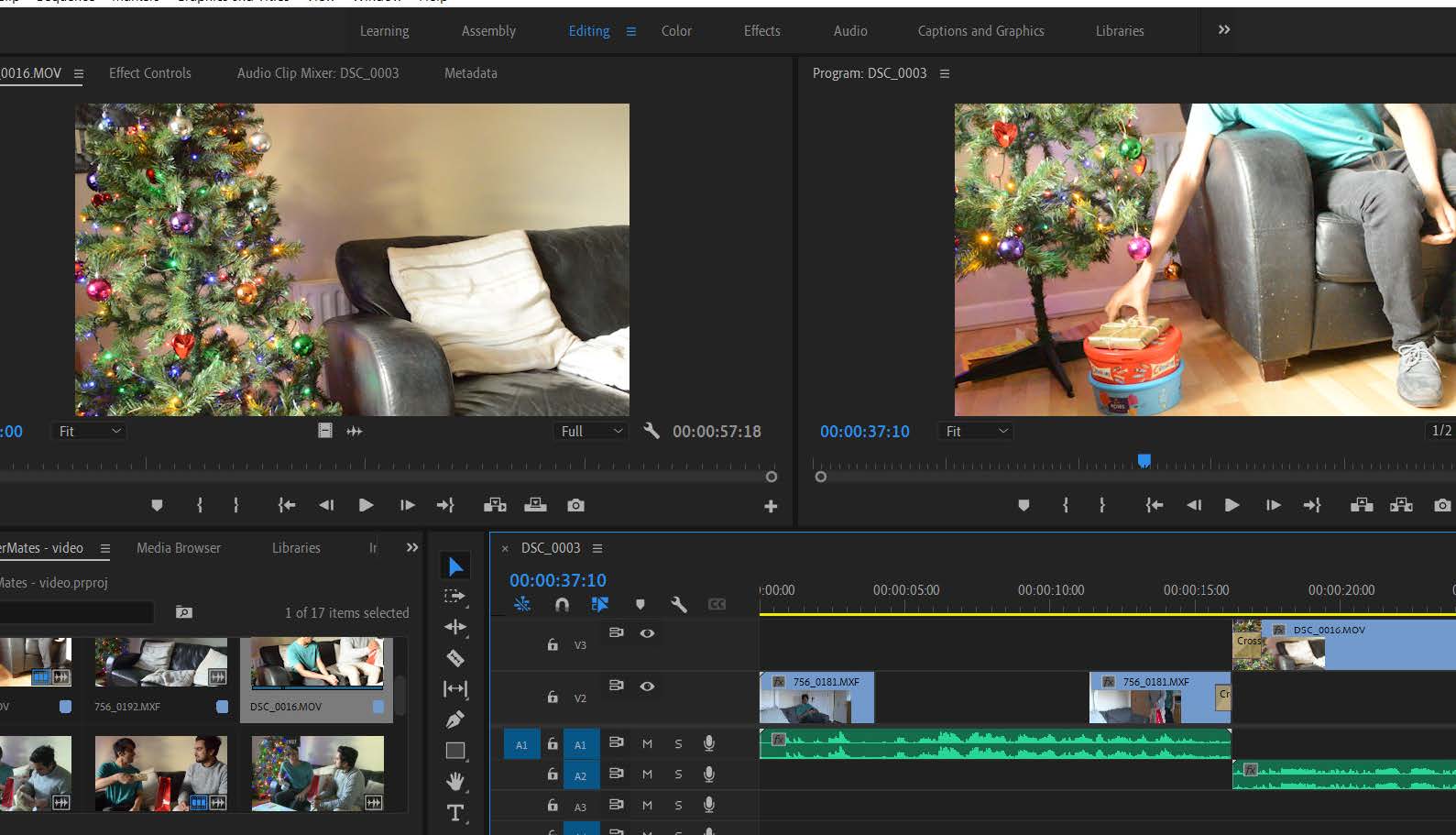Click Insert button in Source monitor
The width and height of the screenshot is (1456, 835).
coord(495,505)
